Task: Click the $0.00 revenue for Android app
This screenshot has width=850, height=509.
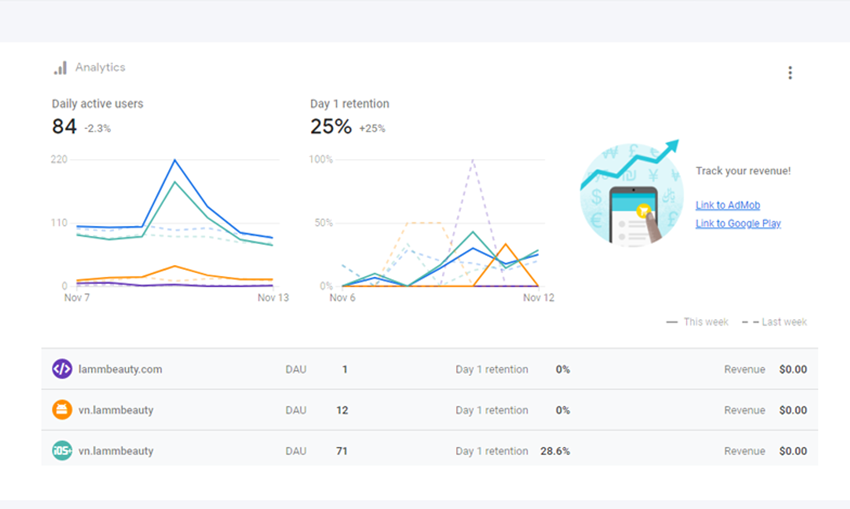Action: 793,410
